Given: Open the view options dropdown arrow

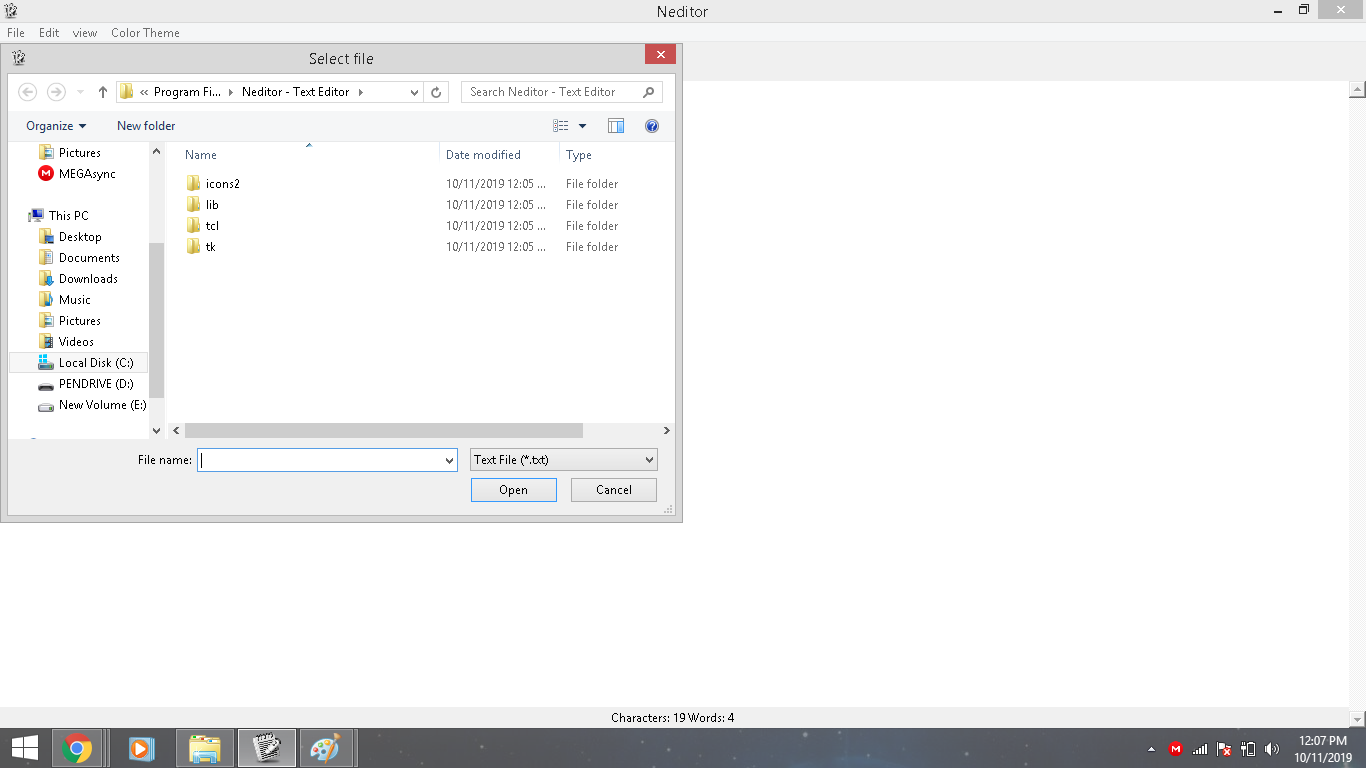Looking at the screenshot, I should pyautogui.click(x=582, y=126).
